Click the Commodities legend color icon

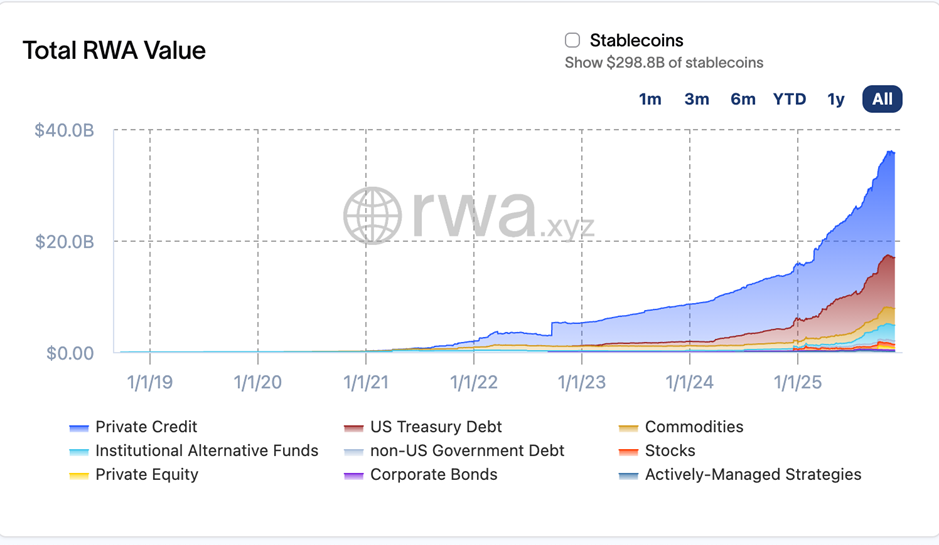point(629,428)
